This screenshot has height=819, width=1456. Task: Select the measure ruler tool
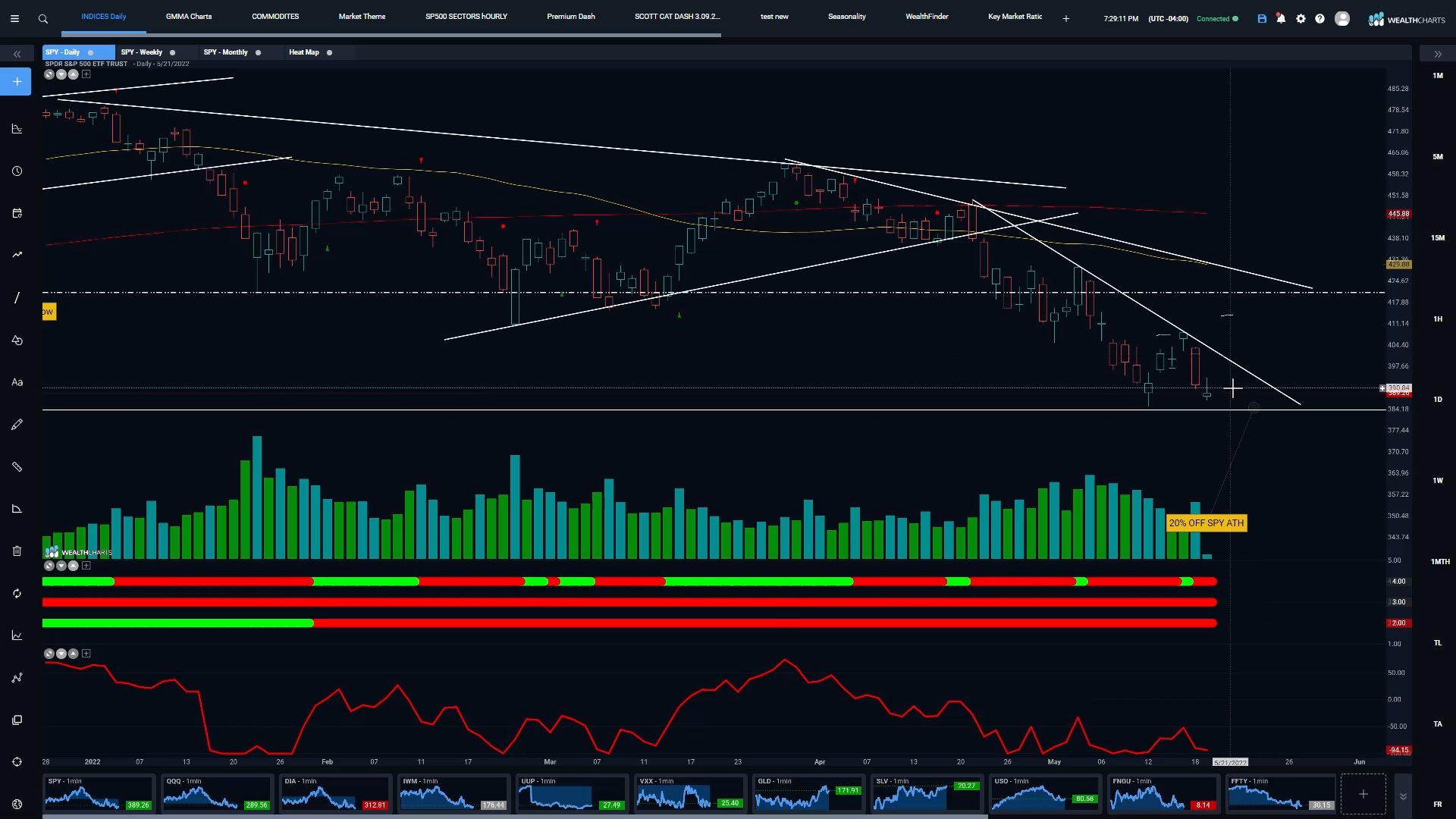17,466
